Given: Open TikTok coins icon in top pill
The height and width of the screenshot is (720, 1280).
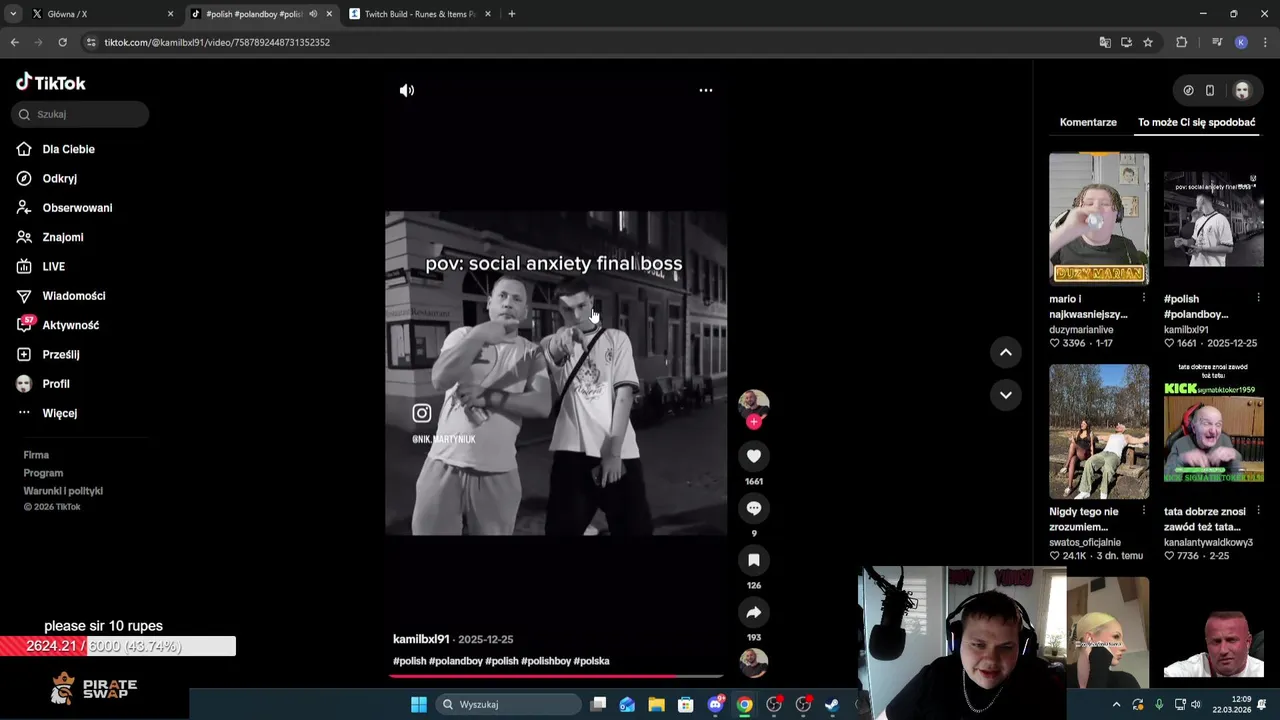Looking at the screenshot, I should (x=1188, y=90).
